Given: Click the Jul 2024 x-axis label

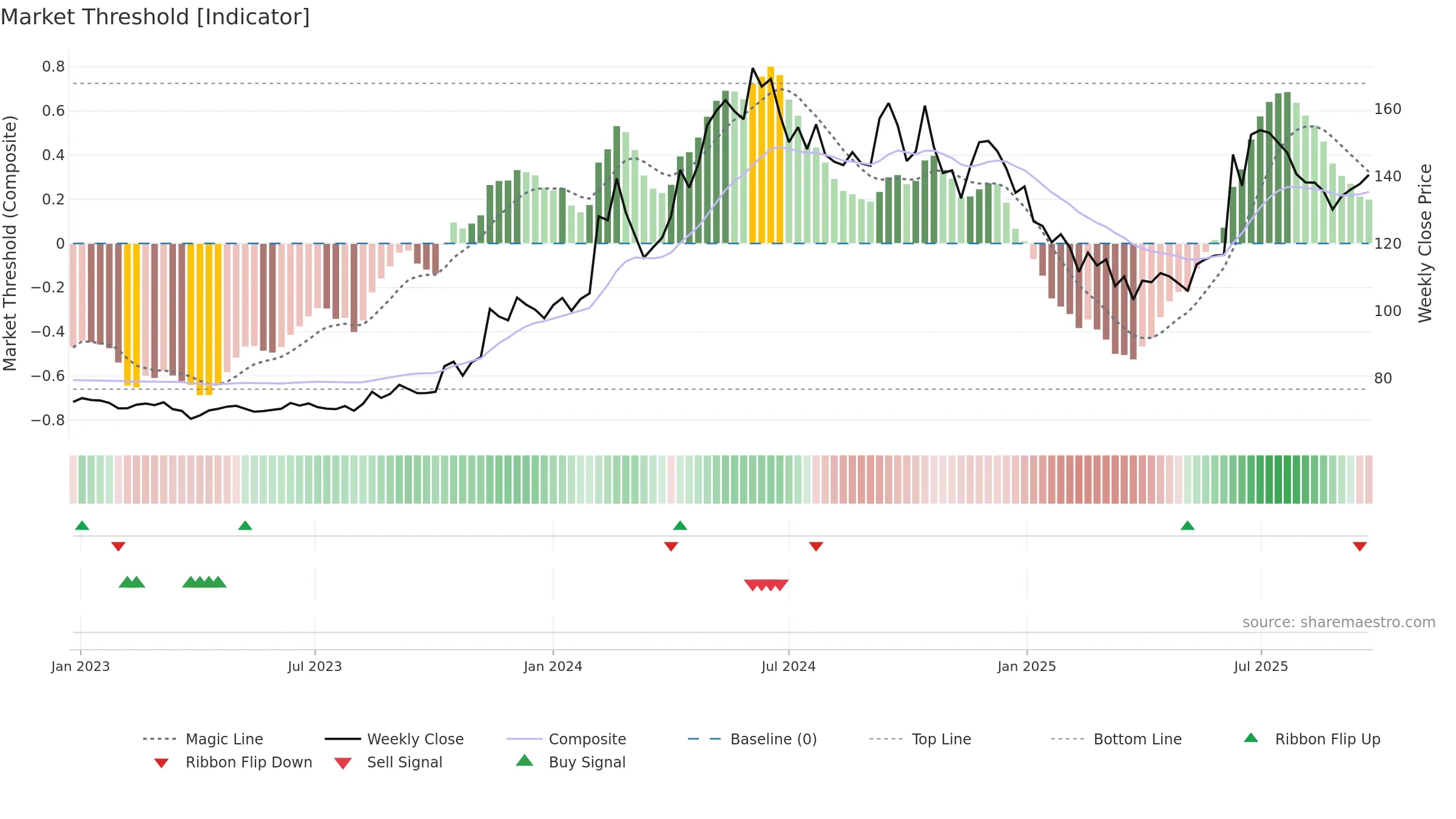Looking at the screenshot, I should click(x=789, y=667).
